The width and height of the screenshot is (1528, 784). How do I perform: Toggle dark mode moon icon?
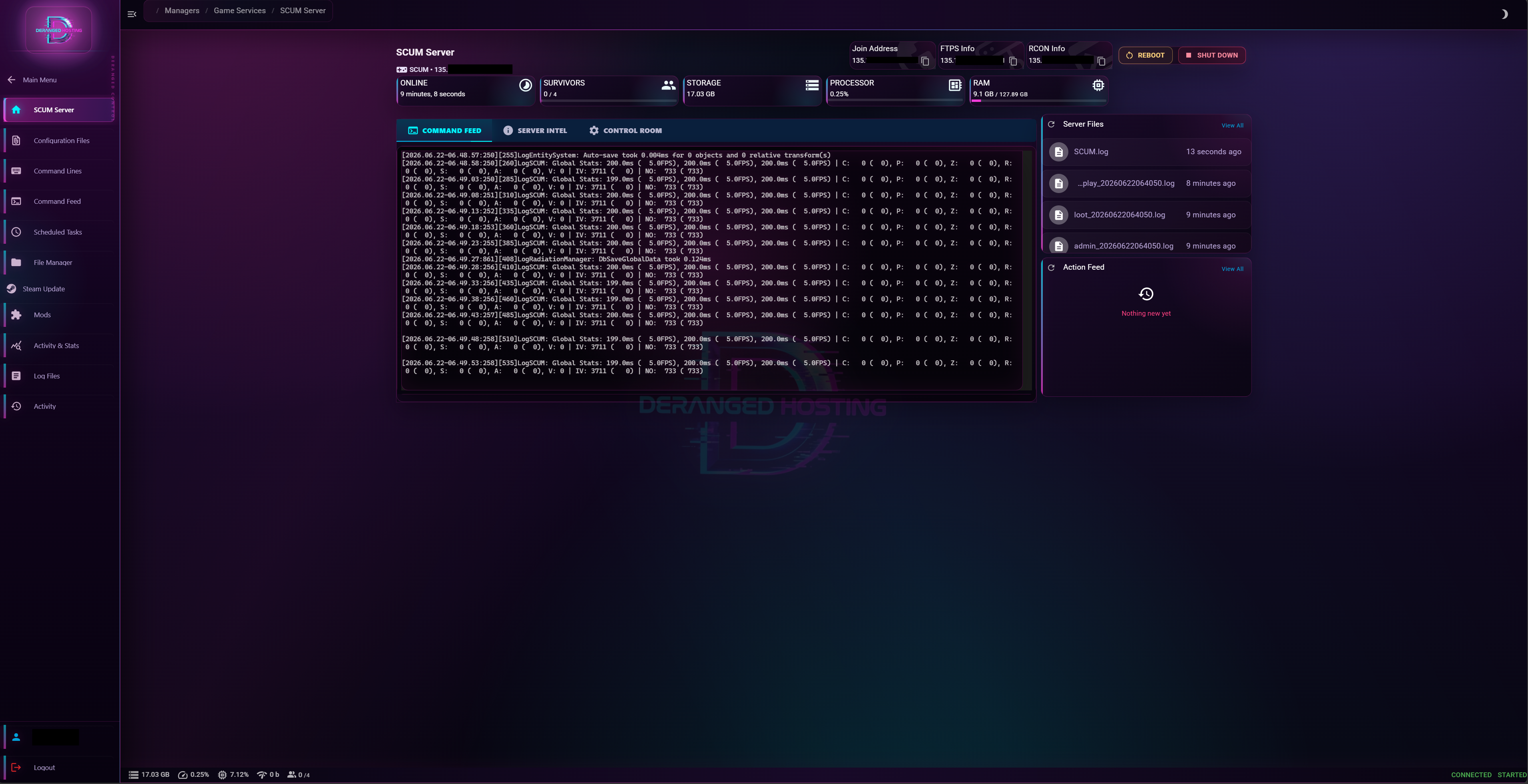coord(1504,14)
